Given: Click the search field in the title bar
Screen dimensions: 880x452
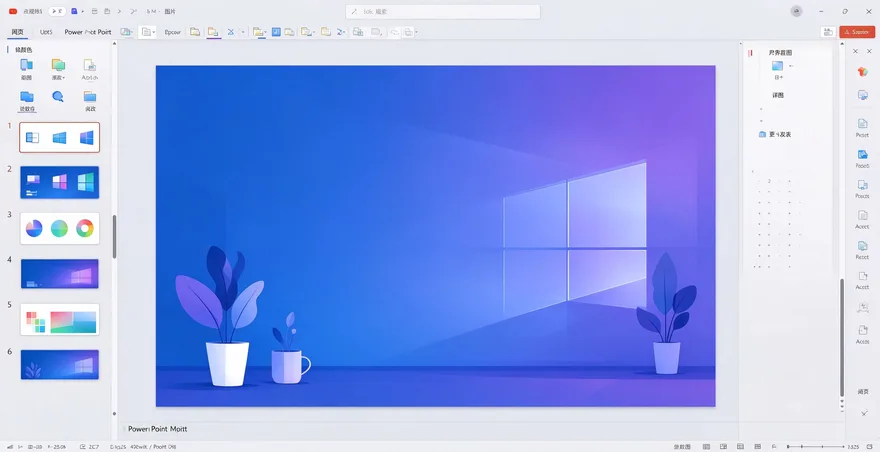Looking at the screenshot, I should [x=442, y=12].
